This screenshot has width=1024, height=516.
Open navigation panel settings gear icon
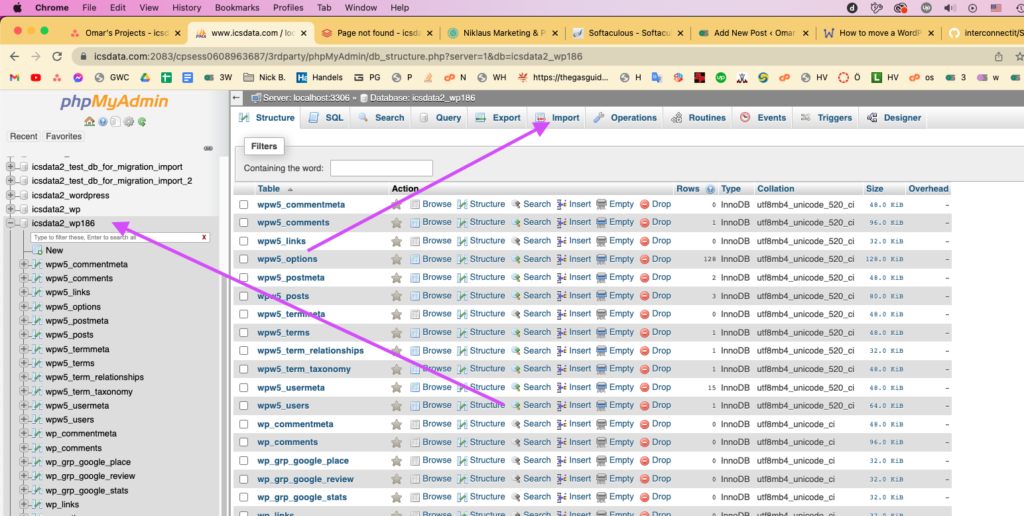click(129, 121)
